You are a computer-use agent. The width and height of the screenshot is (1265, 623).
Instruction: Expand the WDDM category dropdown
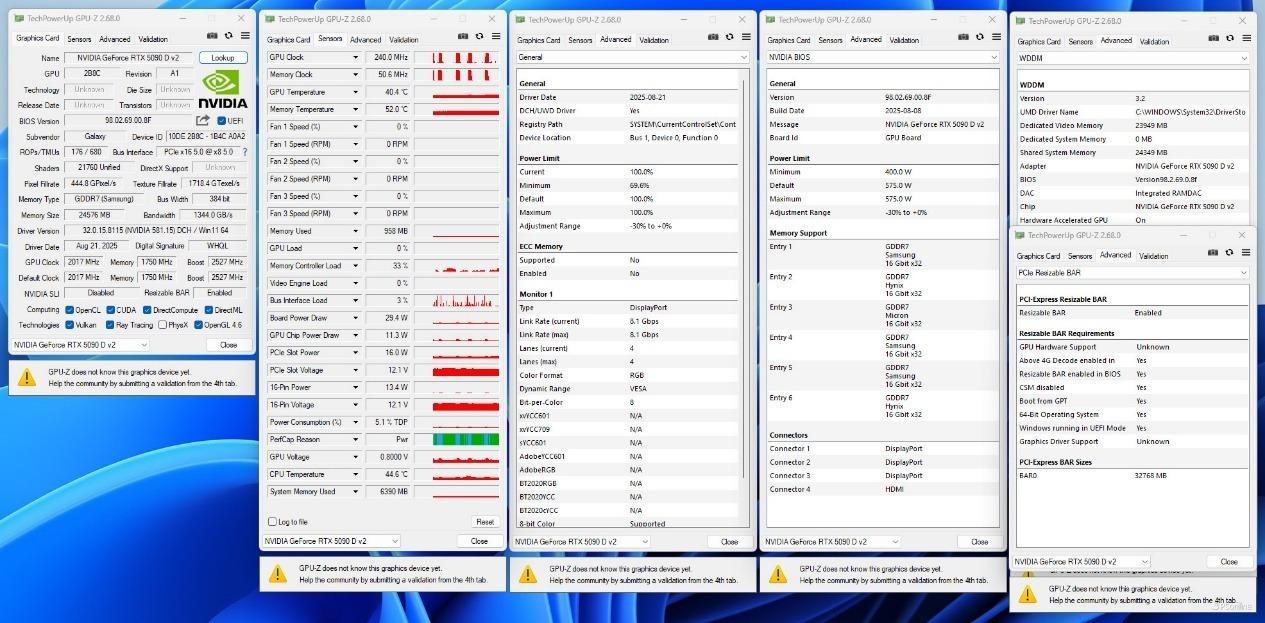[1243, 58]
